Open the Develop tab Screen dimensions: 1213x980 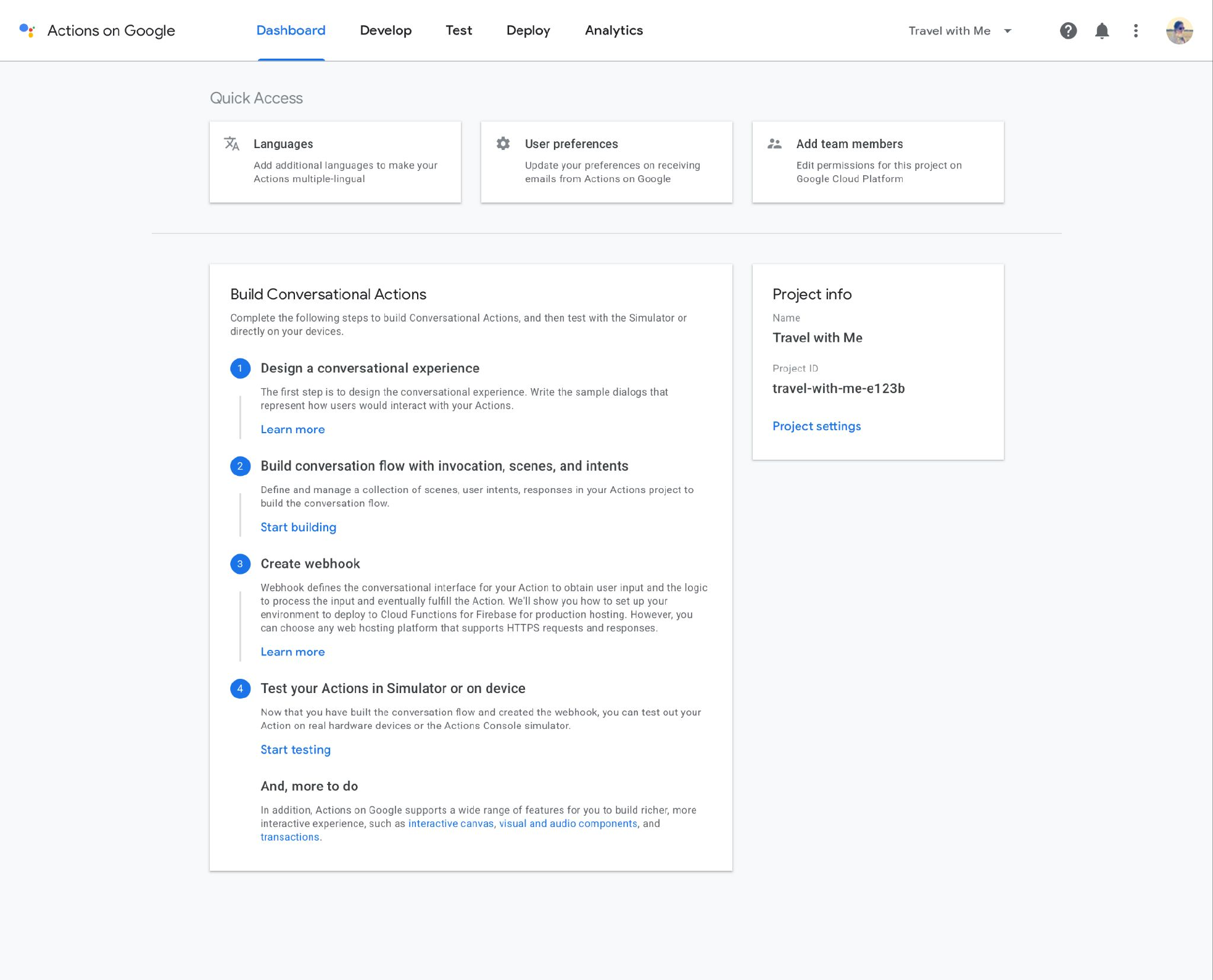tap(386, 30)
